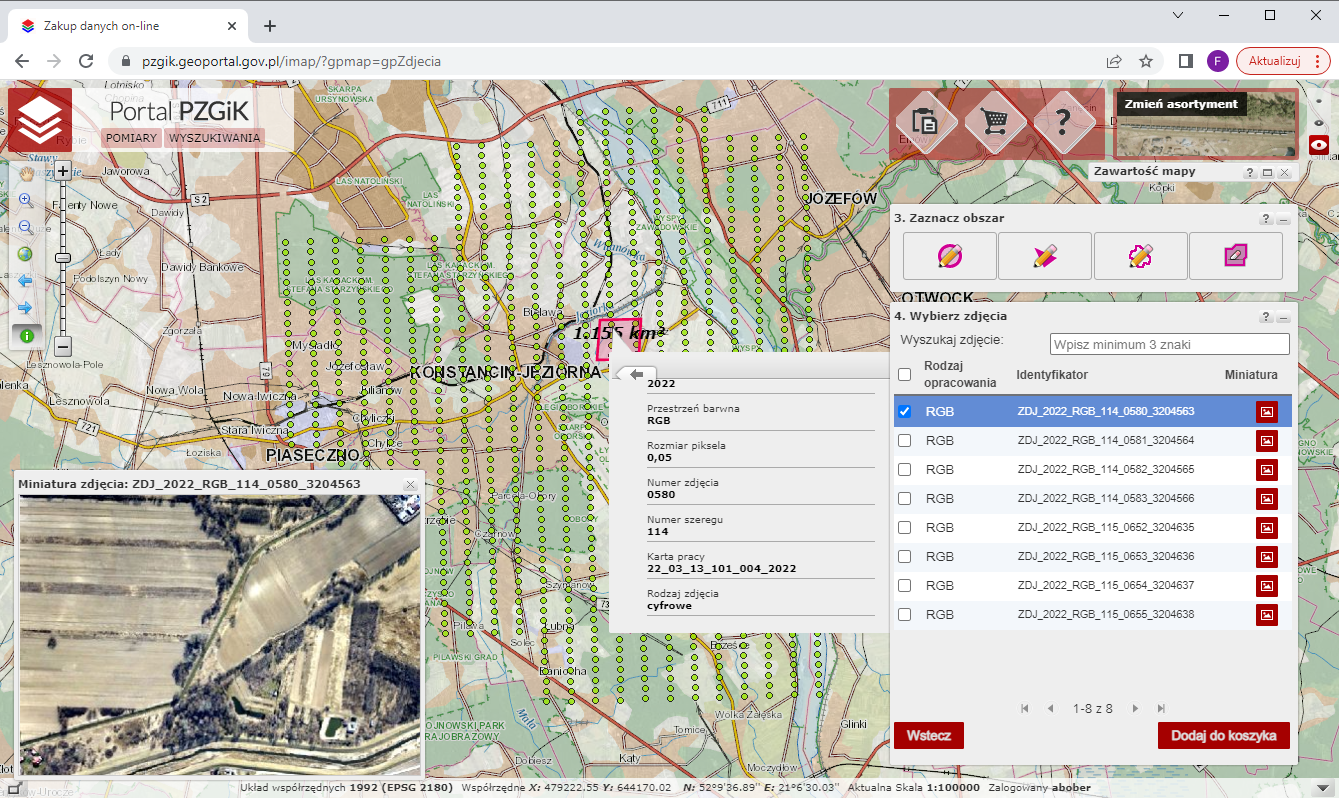This screenshot has height=798, width=1339.
Task: Click the 'Wstecz' button
Action: coord(928,735)
